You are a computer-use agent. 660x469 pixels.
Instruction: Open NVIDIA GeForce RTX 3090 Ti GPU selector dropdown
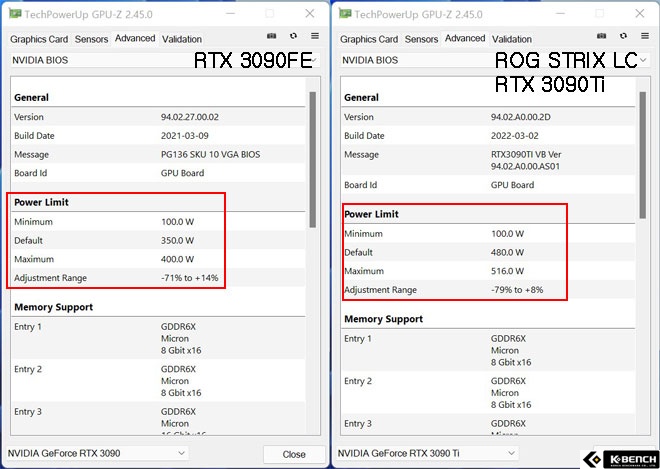point(427,453)
